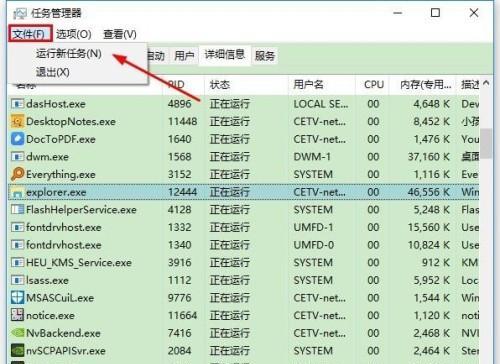The width and height of the screenshot is (500, 364).
Task: Click the dwm.exe process icon
Action: click(x=17, y=157)
